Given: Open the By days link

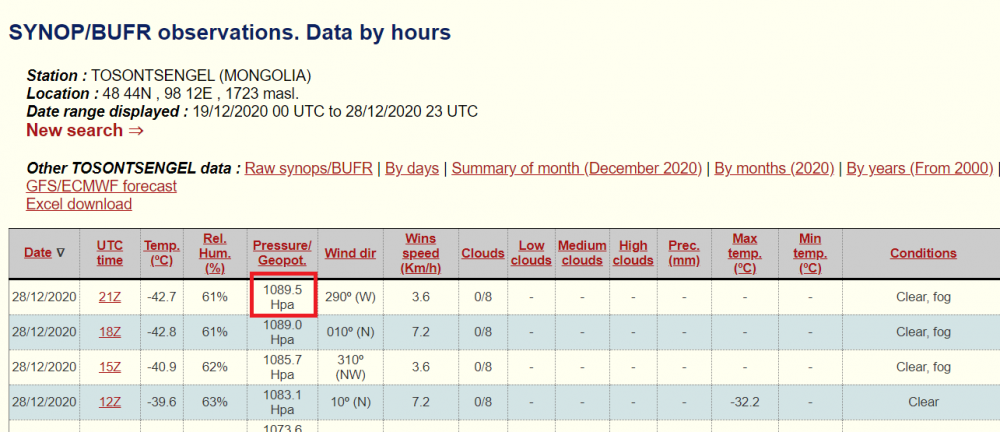Looking at the screenshot, I should point(412,168).
